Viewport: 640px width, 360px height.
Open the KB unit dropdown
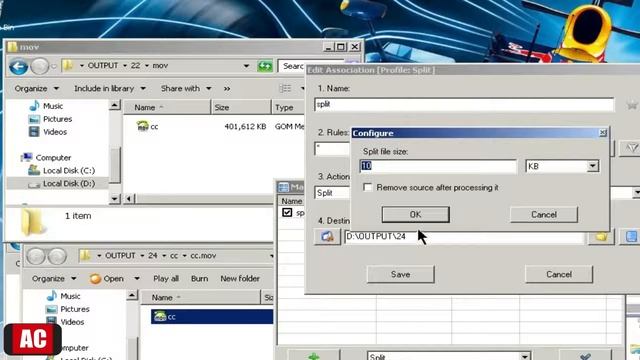tap(593, 166)
